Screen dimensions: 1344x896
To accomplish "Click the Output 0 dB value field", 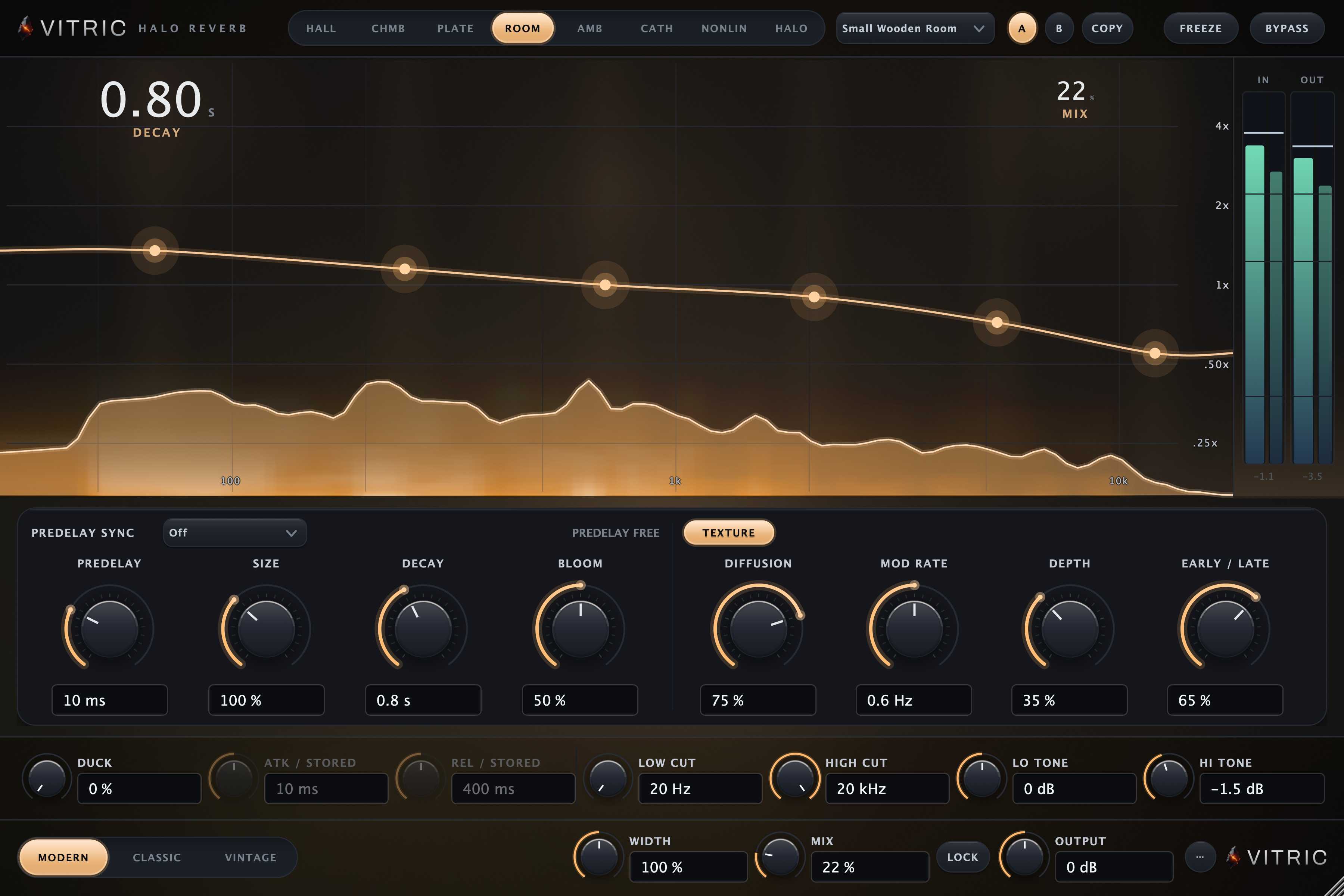I will (1114, 867).
